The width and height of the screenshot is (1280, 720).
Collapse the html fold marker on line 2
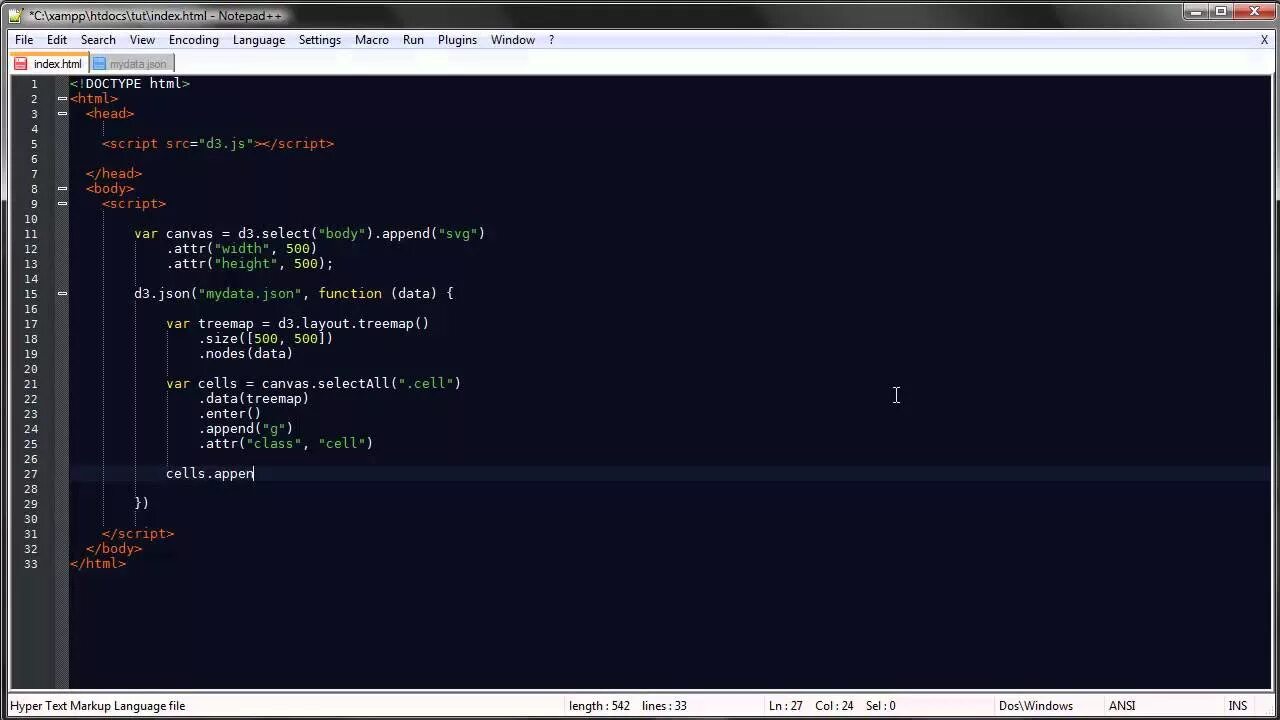click(x=62, y=98)
